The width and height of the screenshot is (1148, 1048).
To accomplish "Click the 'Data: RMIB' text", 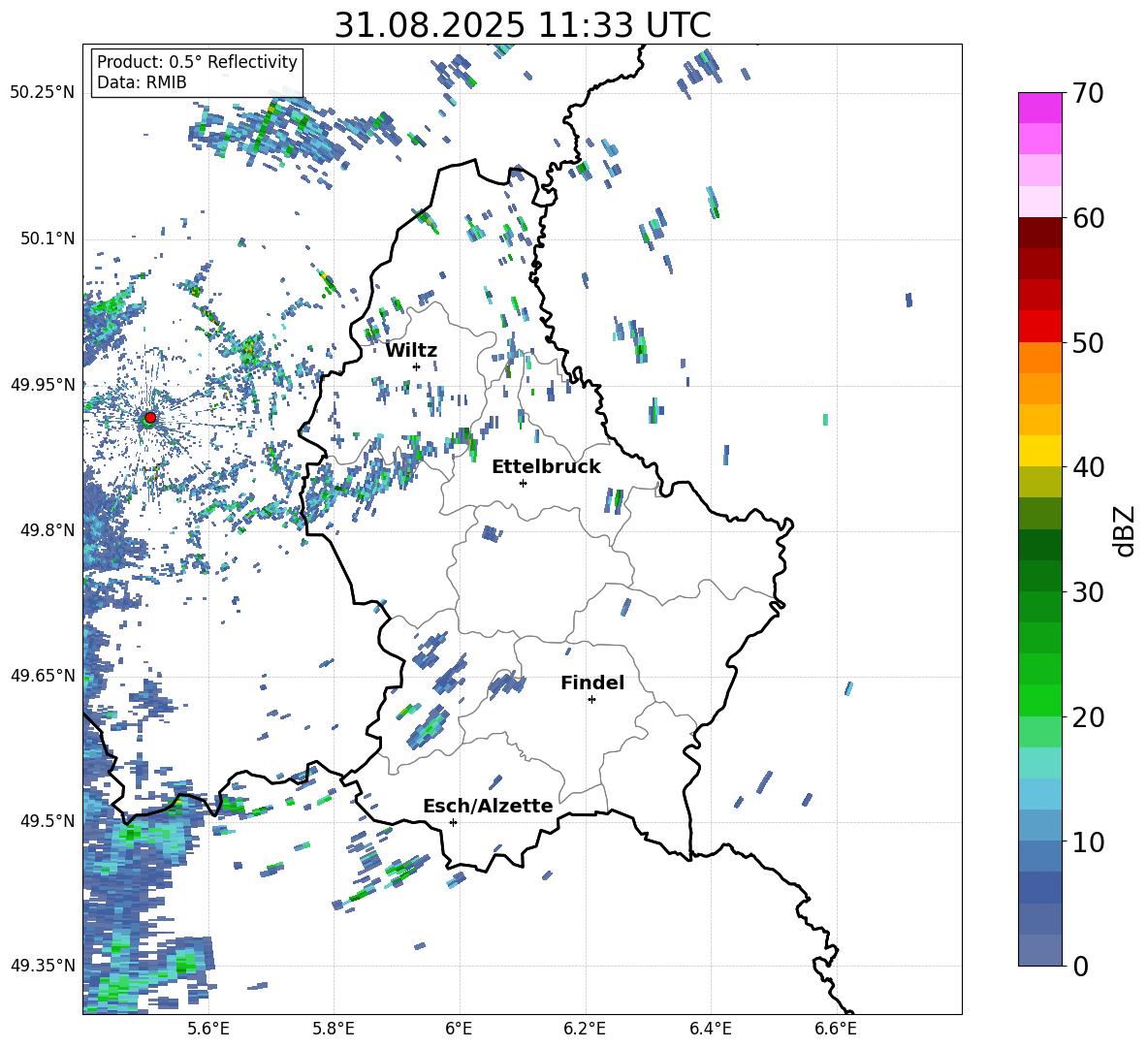I will pyautogui.click(x=142, y=82).
